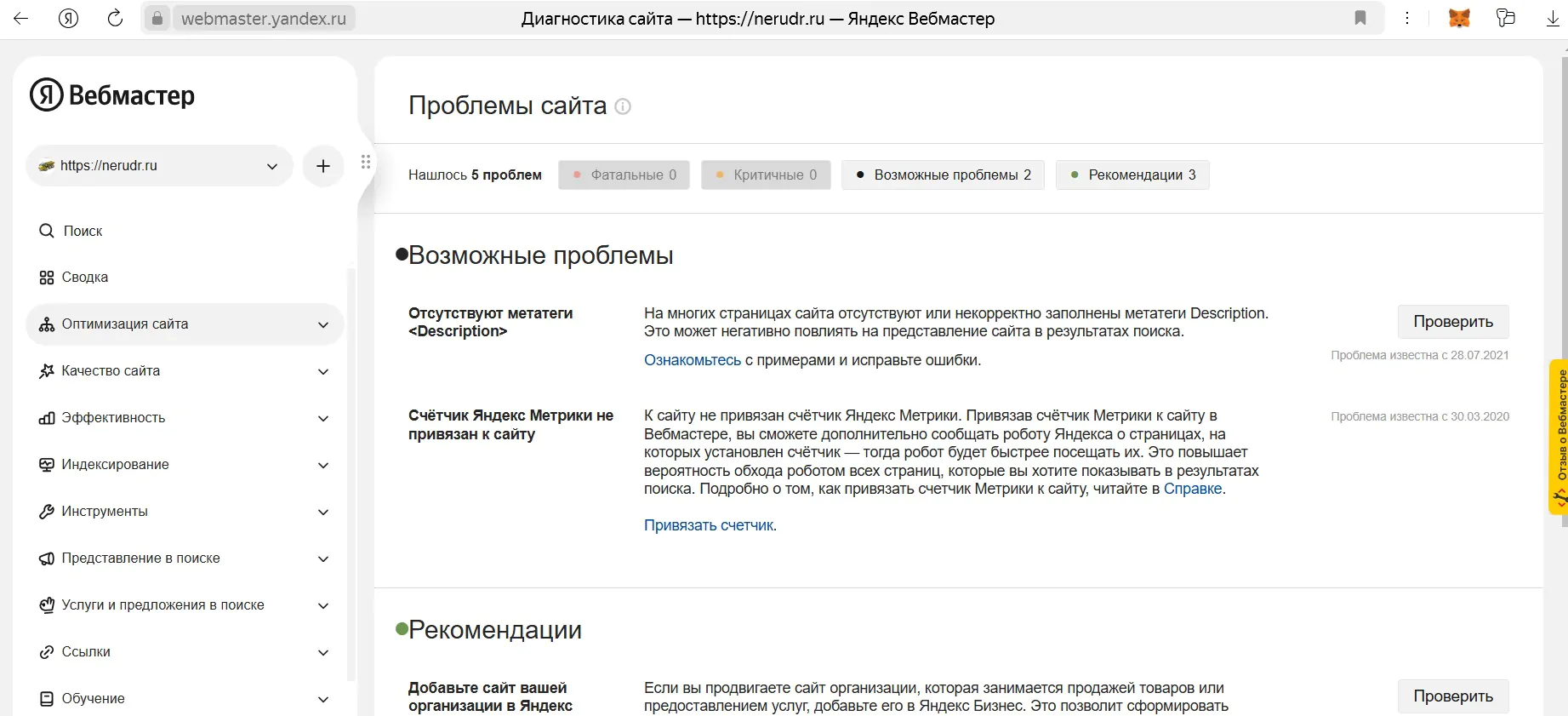The image size is (1568, 716).
Task: Open the three-dot browser menu
Action: [x=1407, y=18]
